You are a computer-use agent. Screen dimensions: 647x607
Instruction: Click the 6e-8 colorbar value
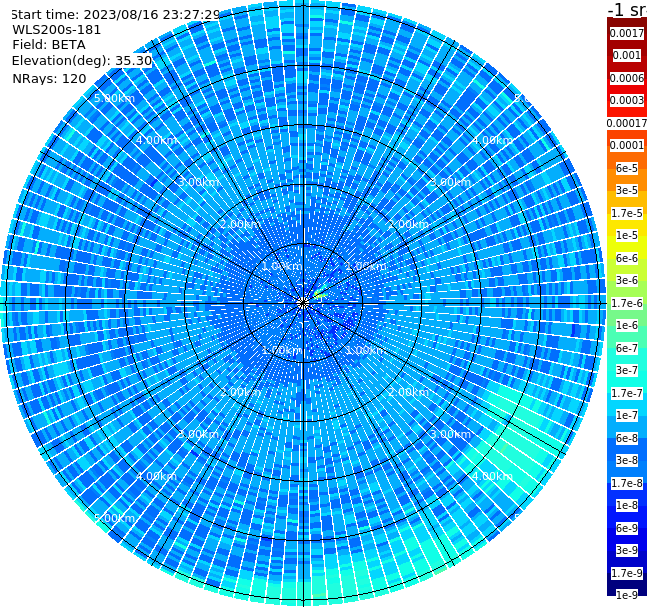point(627,438)
